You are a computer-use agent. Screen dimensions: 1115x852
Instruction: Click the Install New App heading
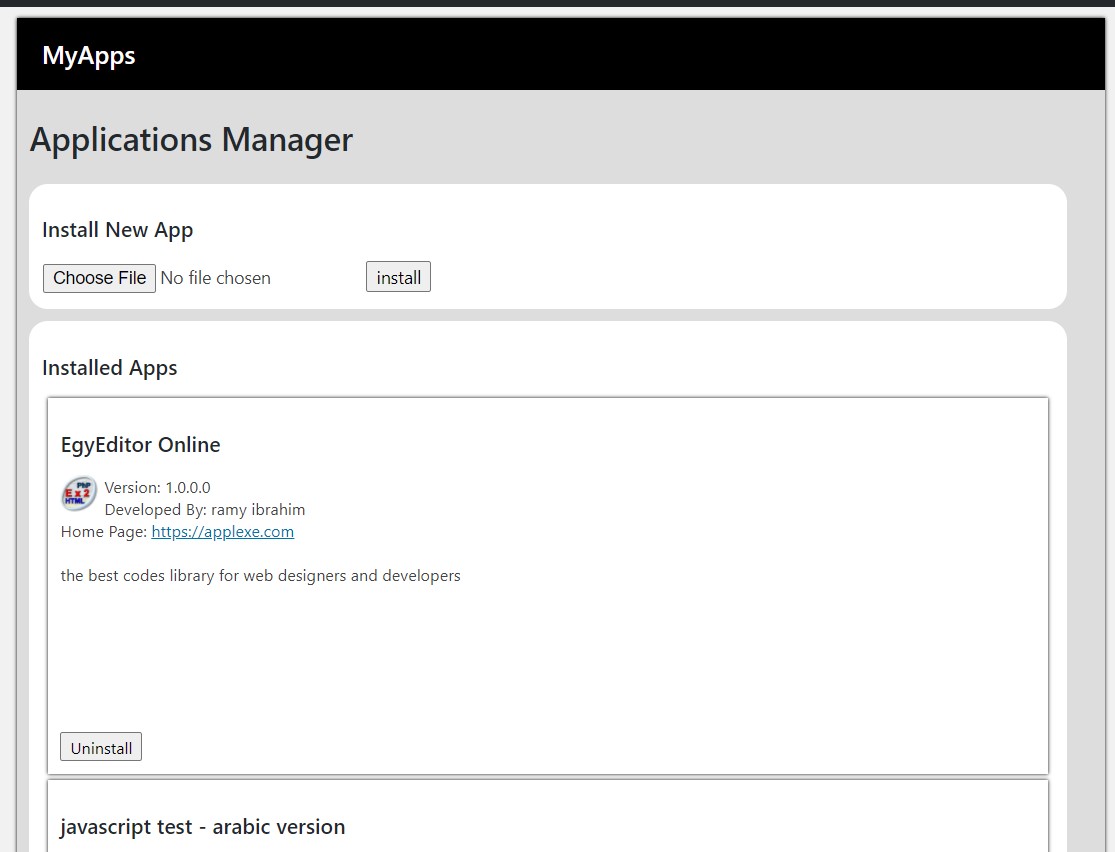pos(117,230)
